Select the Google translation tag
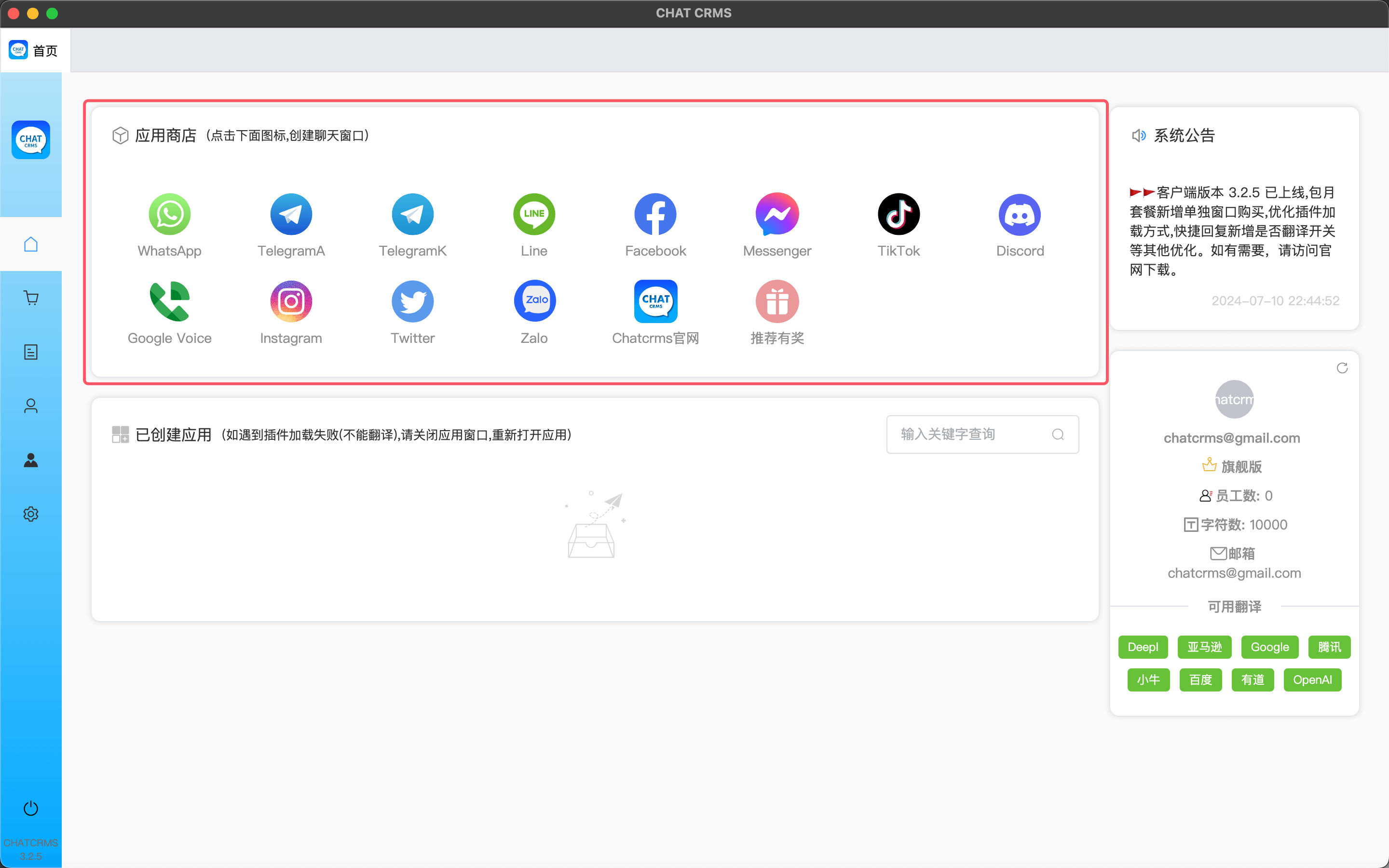 click(x=1269, y=647)
